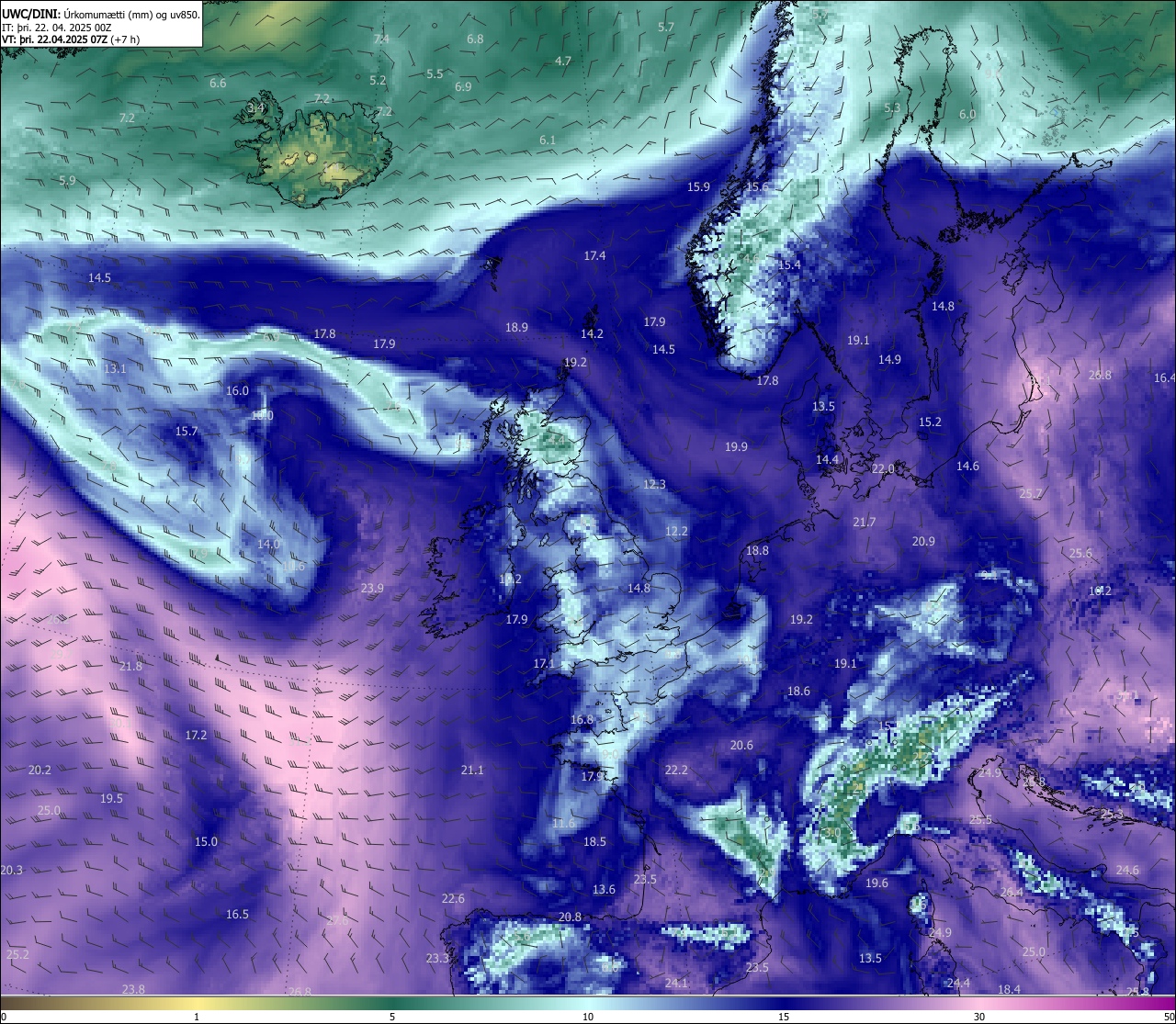Click the 15.7 value on the map
This screenshot has width=1176, height=1024.
[x=187, y=432]
